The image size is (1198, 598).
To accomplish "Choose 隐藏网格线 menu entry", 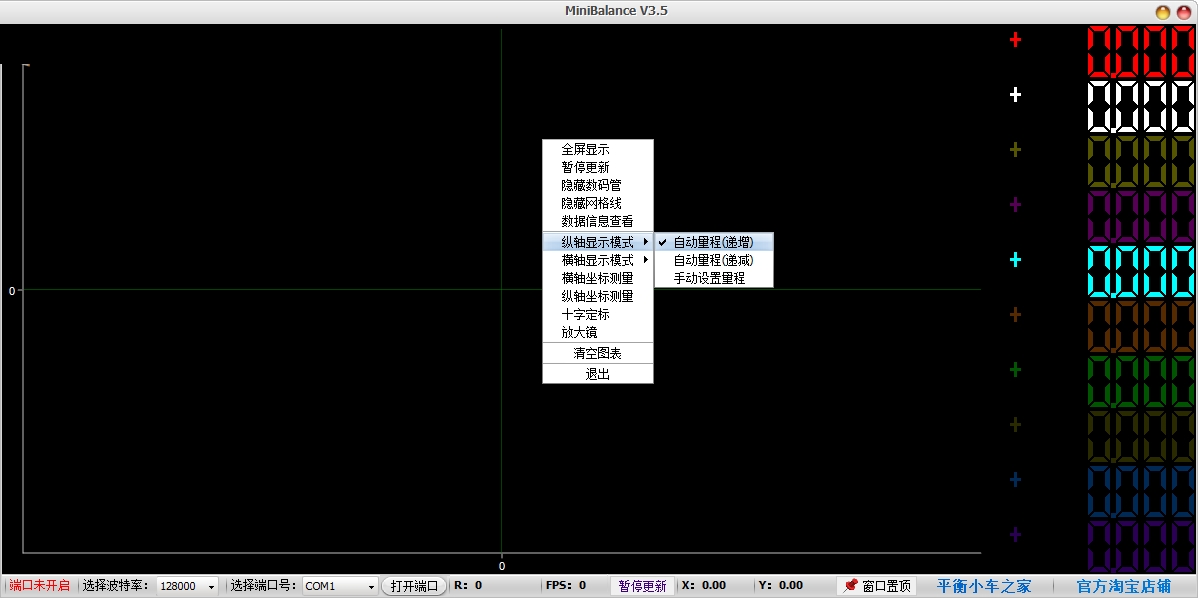I will point(597,204).
